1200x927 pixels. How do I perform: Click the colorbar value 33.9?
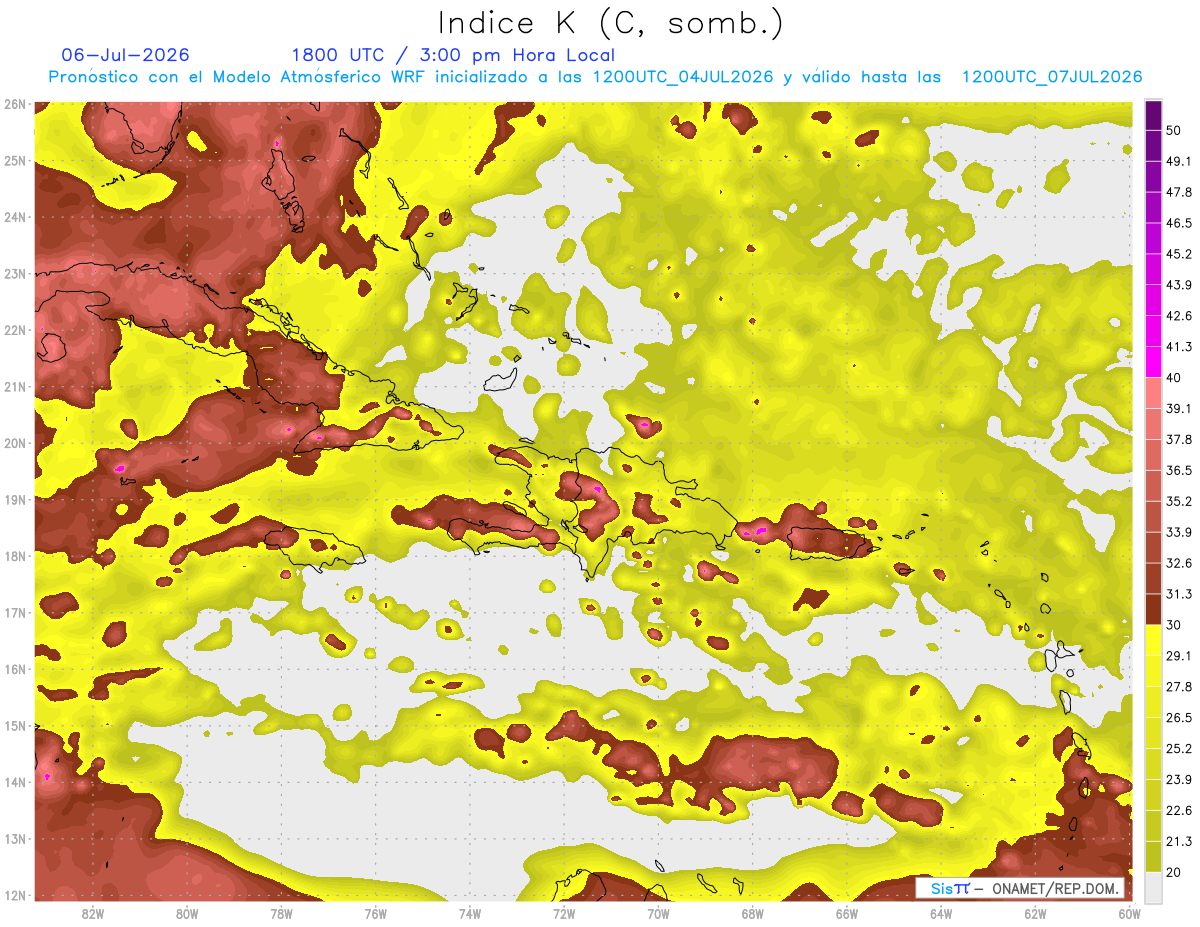(1179, 532)
